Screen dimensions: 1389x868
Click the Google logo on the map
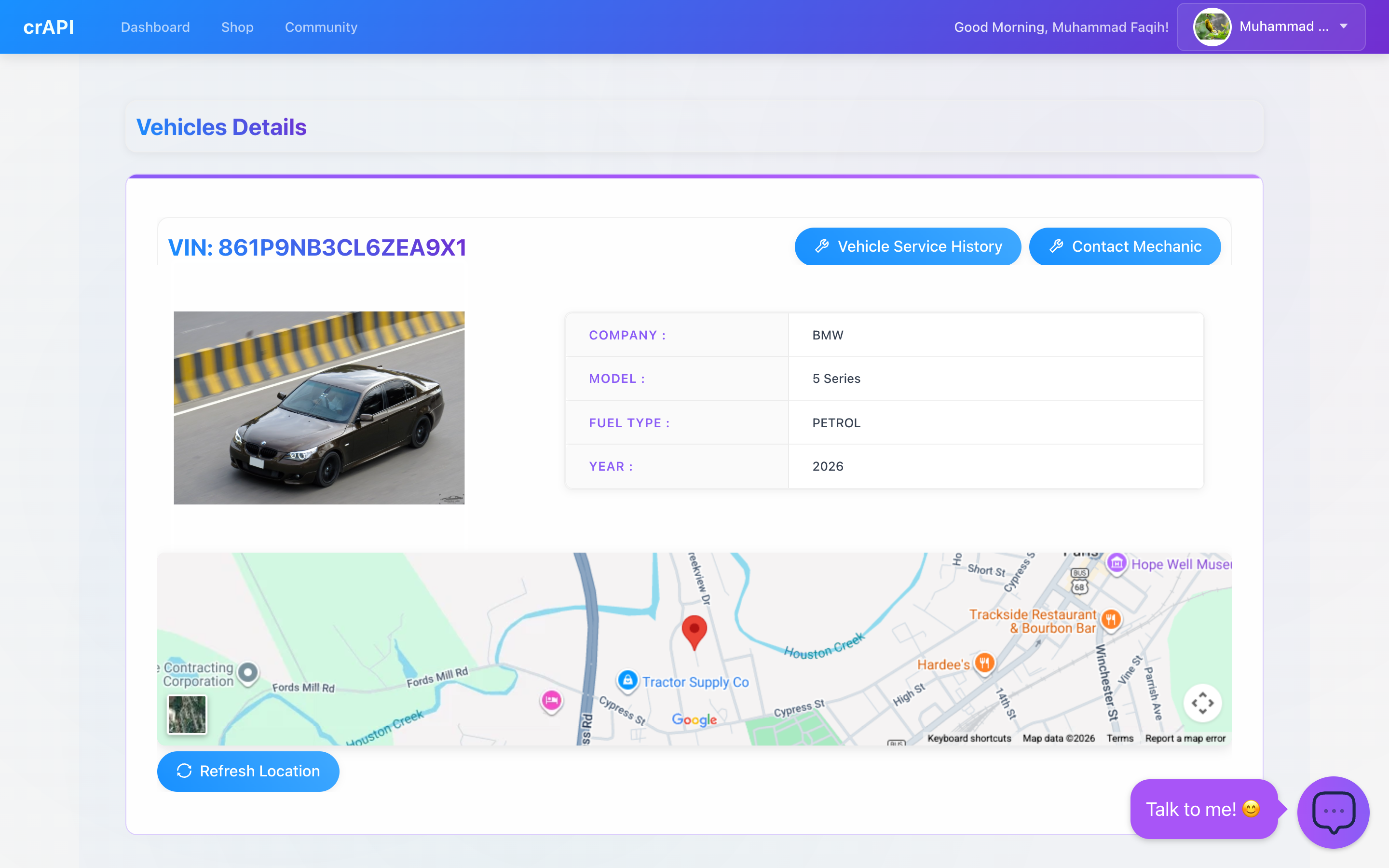coord(694,720)
